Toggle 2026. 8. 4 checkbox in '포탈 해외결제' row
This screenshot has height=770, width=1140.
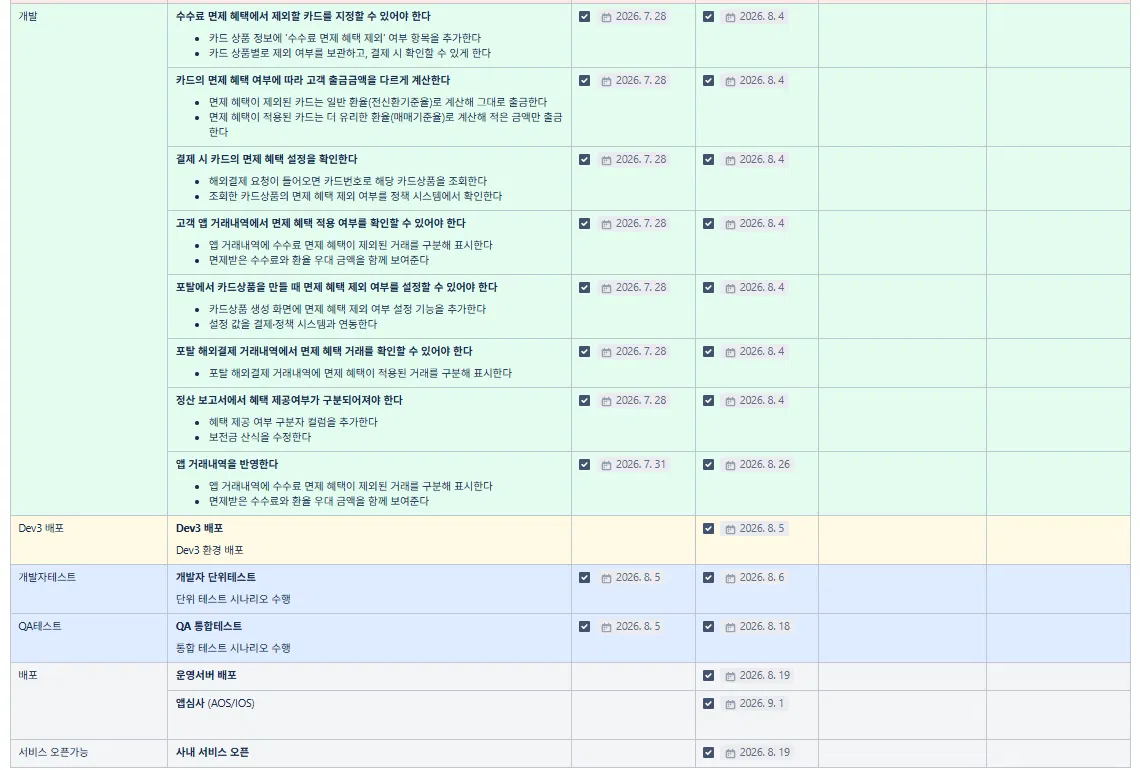pos(708,351)
